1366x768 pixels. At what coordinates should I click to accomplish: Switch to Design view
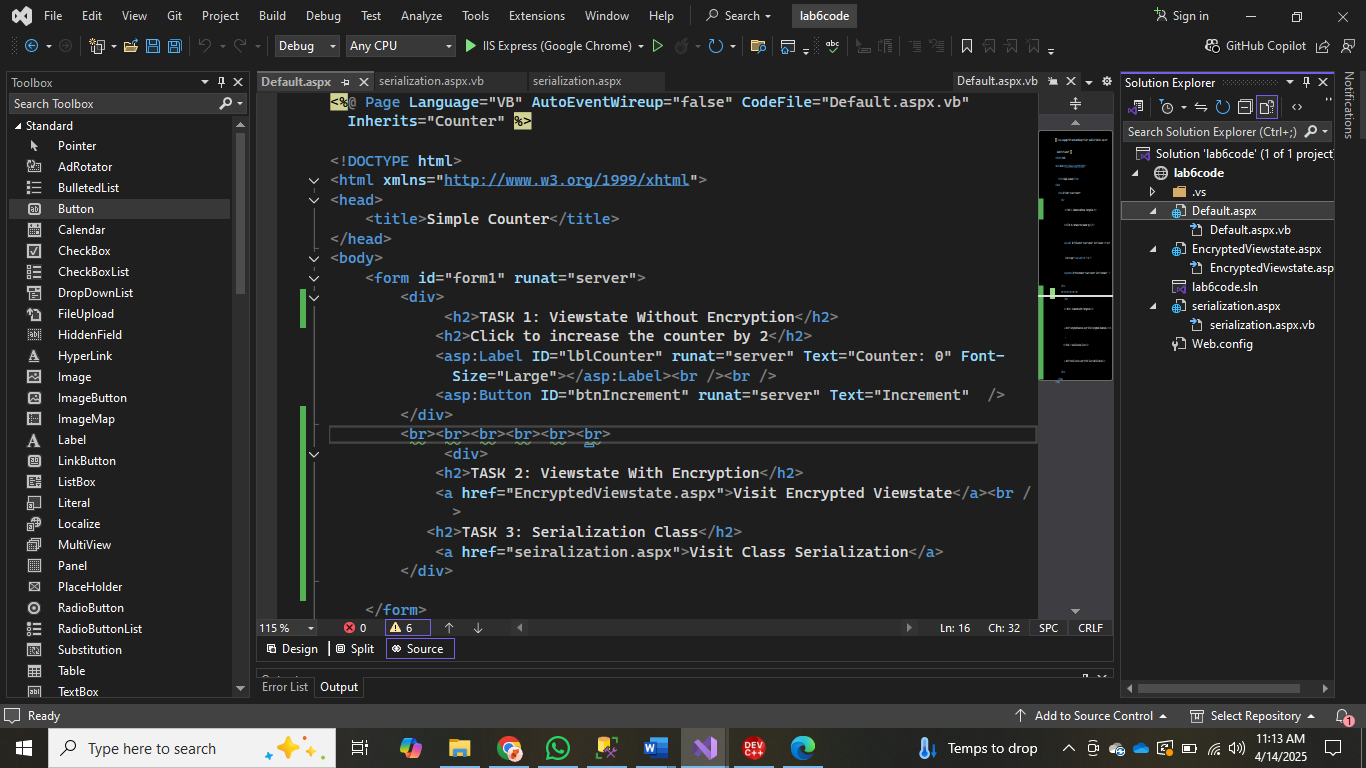[x=291, y=649]
